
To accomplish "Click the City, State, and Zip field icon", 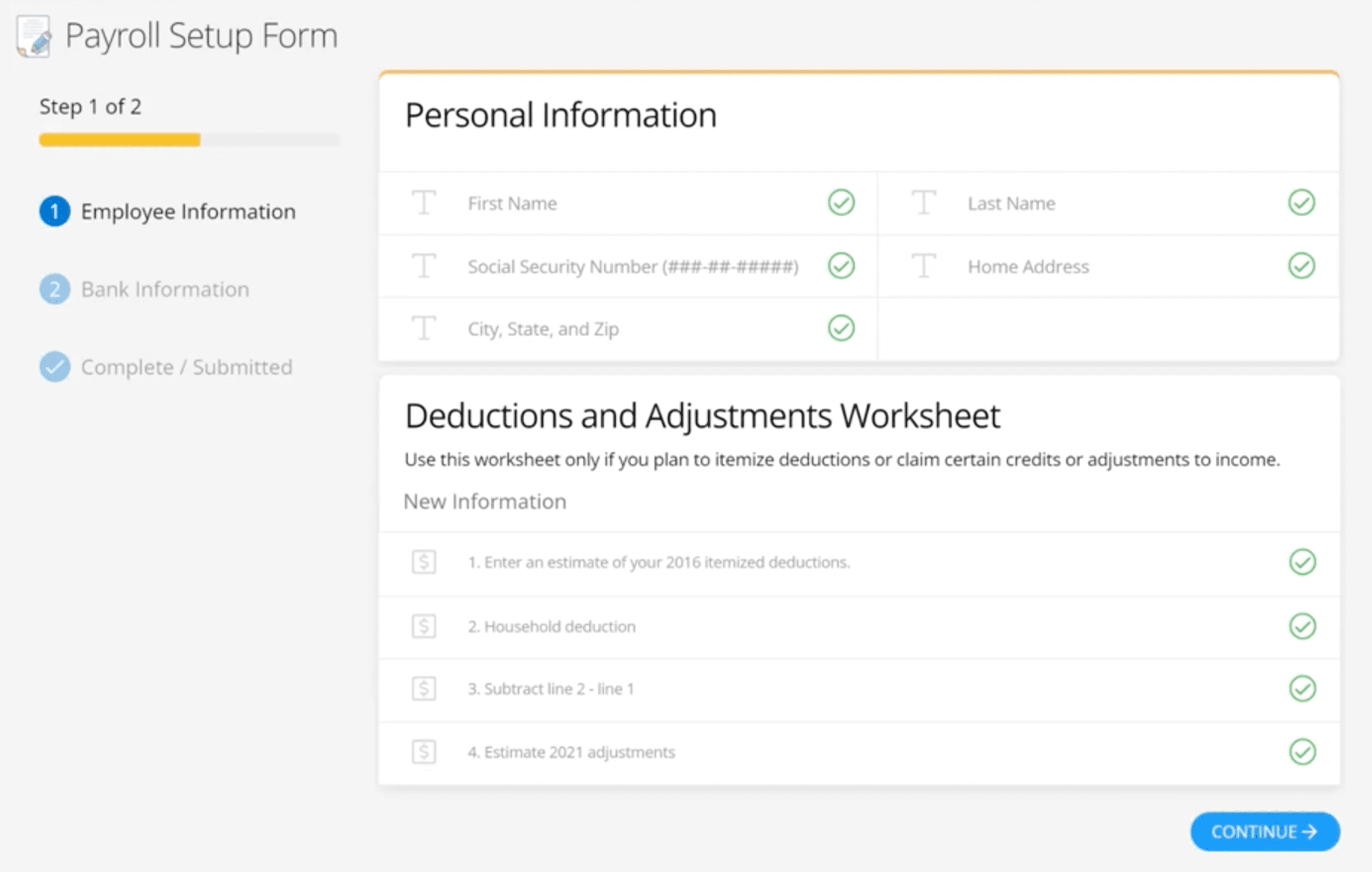I will [x=424, y=328].
